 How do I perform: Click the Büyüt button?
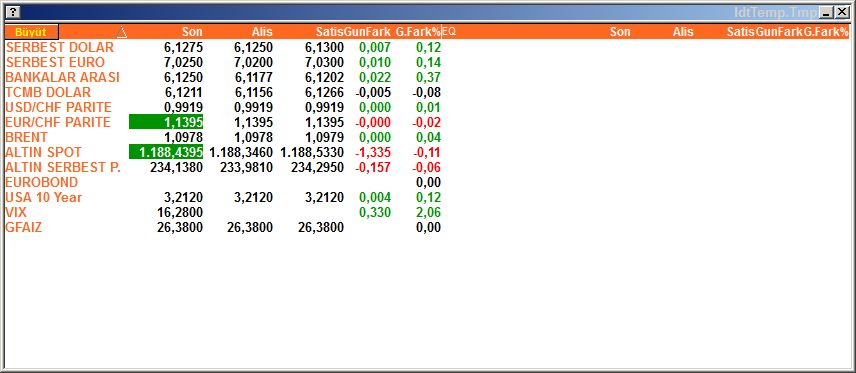click(x=31, y=32)
